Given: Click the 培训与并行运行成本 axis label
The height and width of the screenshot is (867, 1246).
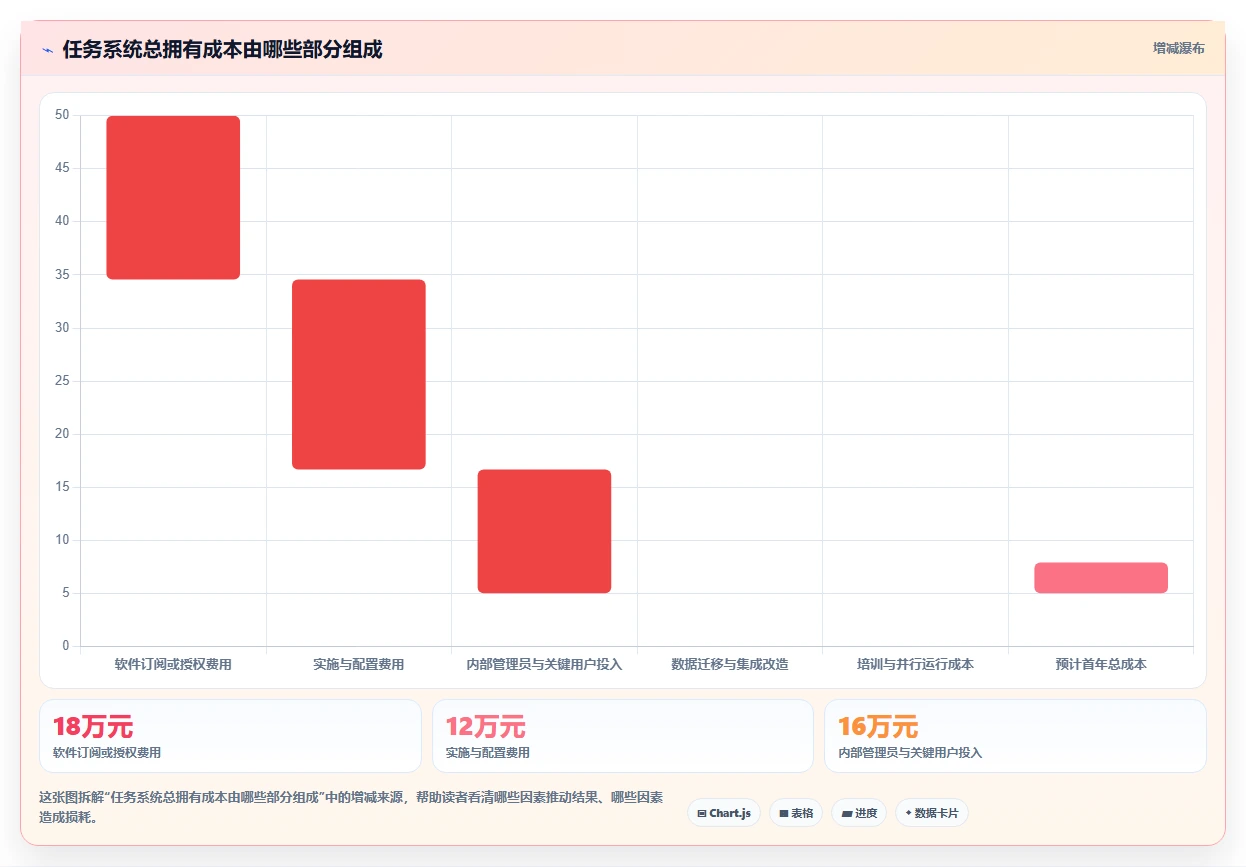Looking at the screenshot, I should (915, 664).
